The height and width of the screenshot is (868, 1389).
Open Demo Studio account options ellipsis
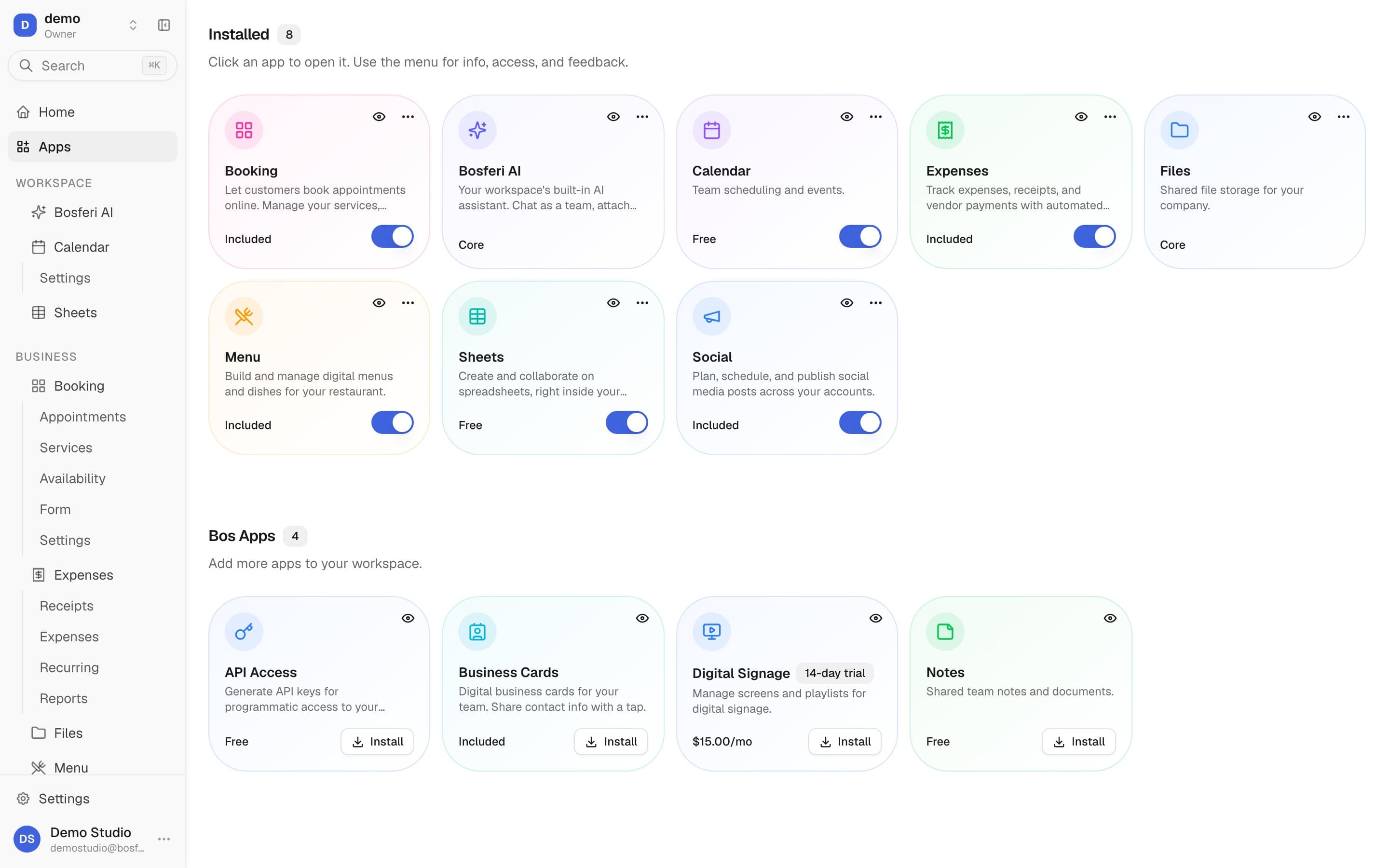(164, 839)
